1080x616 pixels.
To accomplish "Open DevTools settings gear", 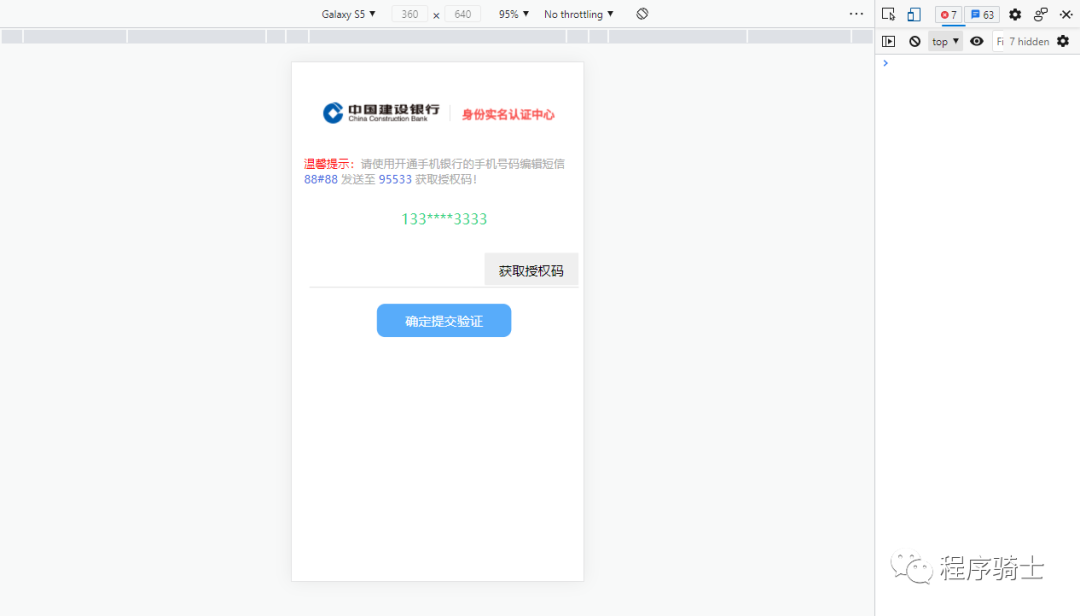I will coord(1014,14).
